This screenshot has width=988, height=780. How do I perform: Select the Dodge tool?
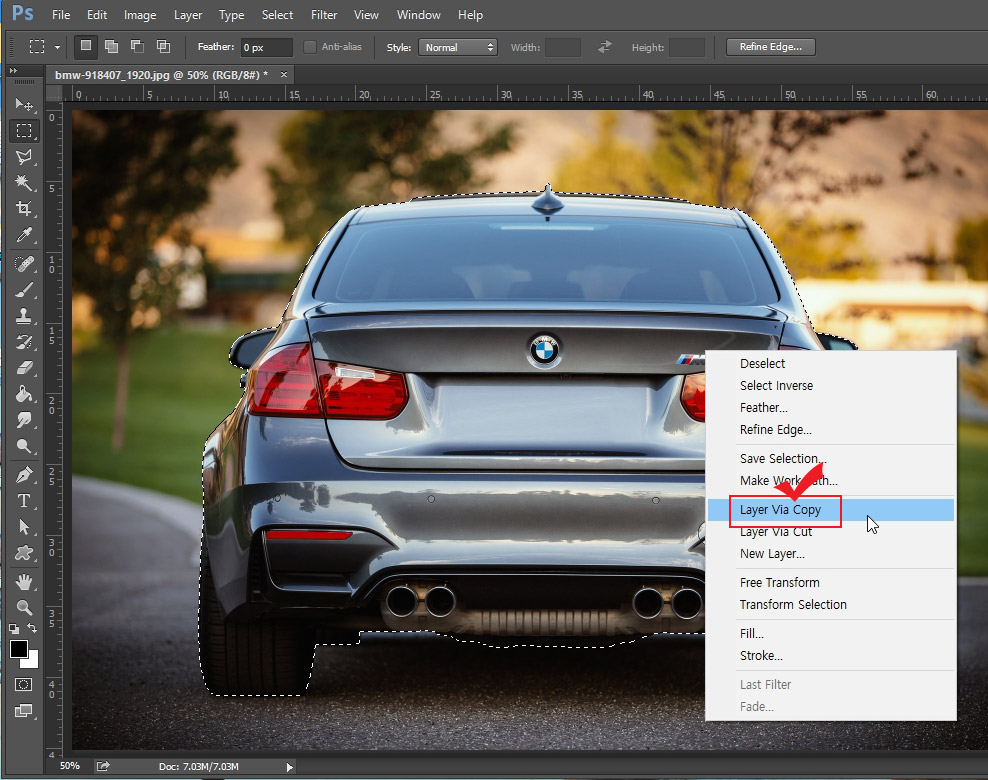24,446
